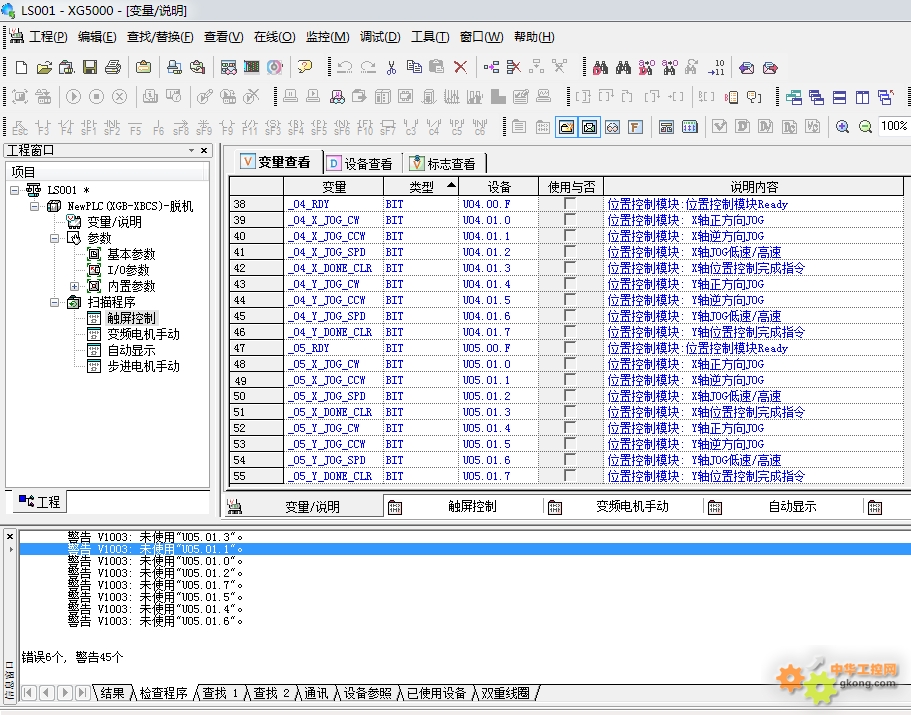Click the 变量 column header
911x715 pixels.
pyautogui.click(x=333, y=186)
